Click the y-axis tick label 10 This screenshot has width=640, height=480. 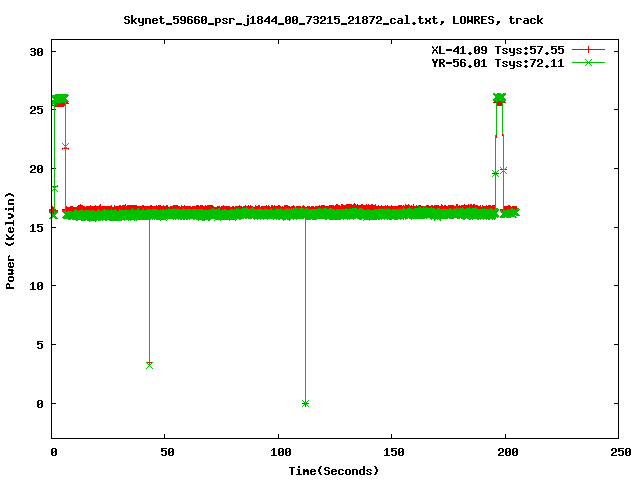point(36,286)
